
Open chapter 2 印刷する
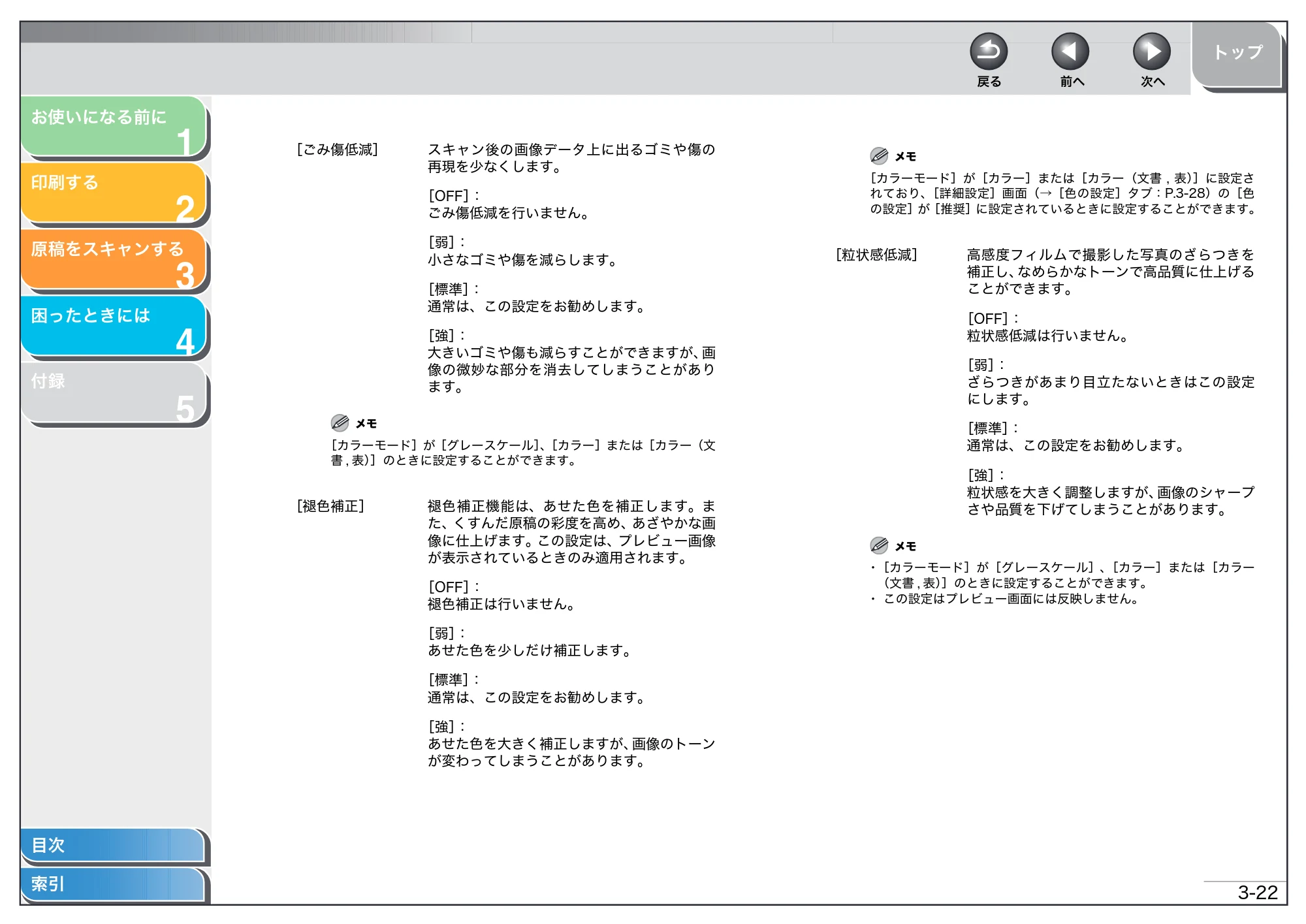point(114,193)
